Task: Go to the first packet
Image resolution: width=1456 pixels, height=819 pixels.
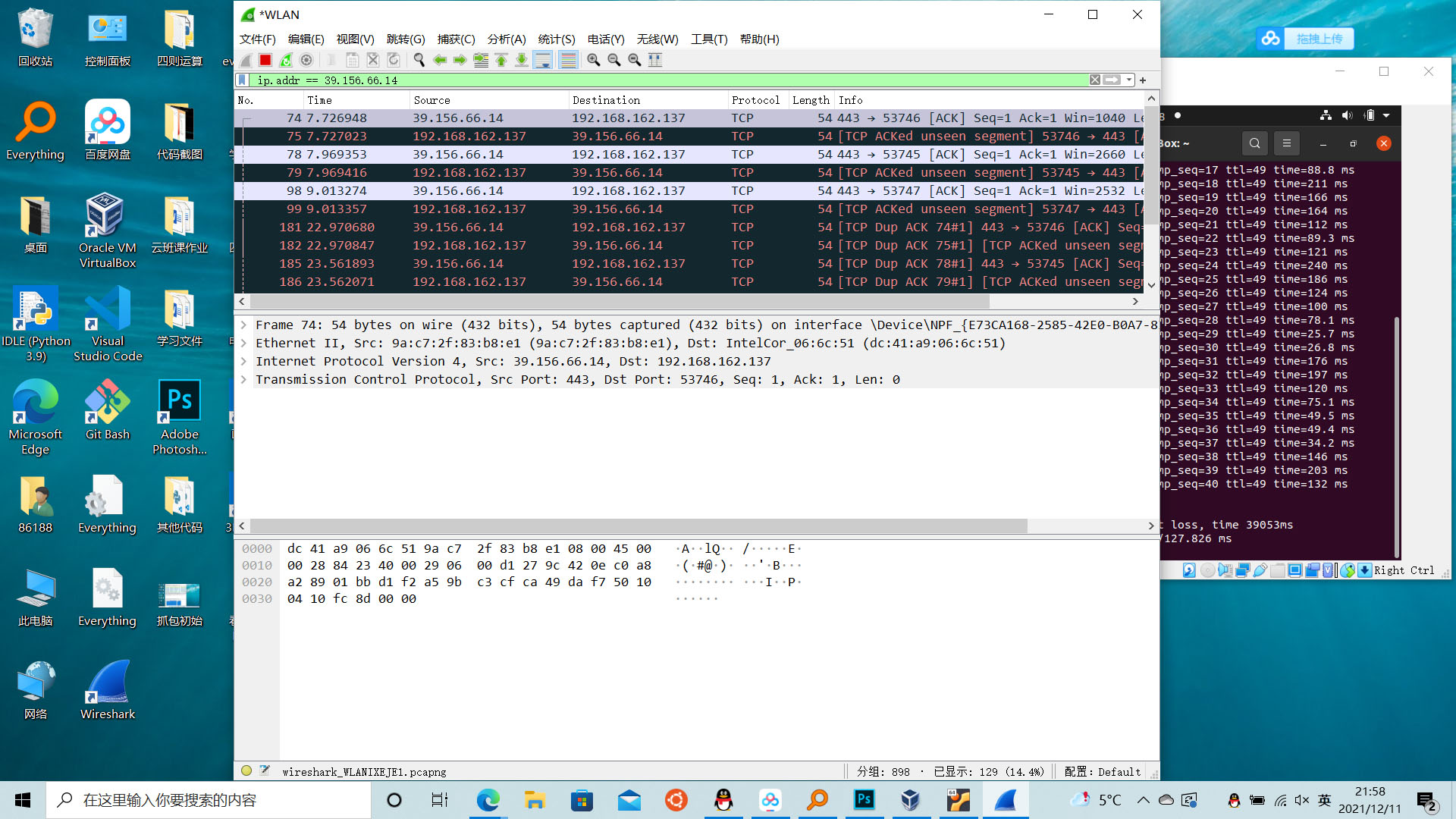Action: point(501,60)
